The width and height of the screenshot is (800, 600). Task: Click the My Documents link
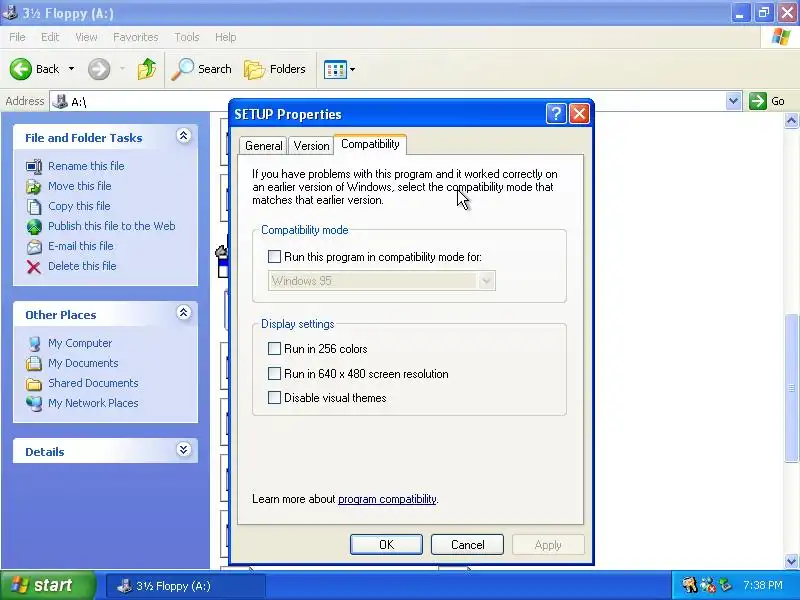pyautogui.click(x=83, y=363)
